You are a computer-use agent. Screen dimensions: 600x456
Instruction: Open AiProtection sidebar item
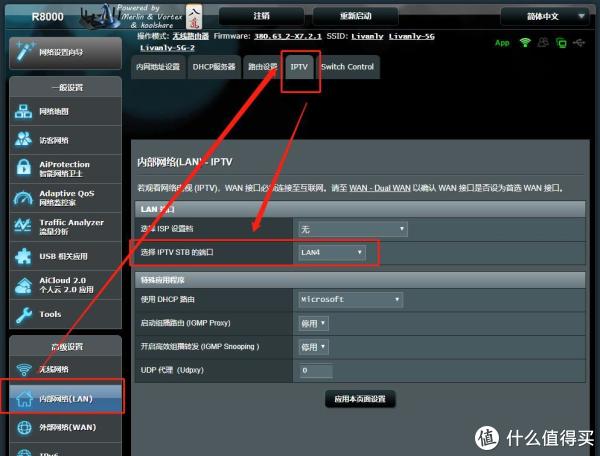tap(66, 168)
